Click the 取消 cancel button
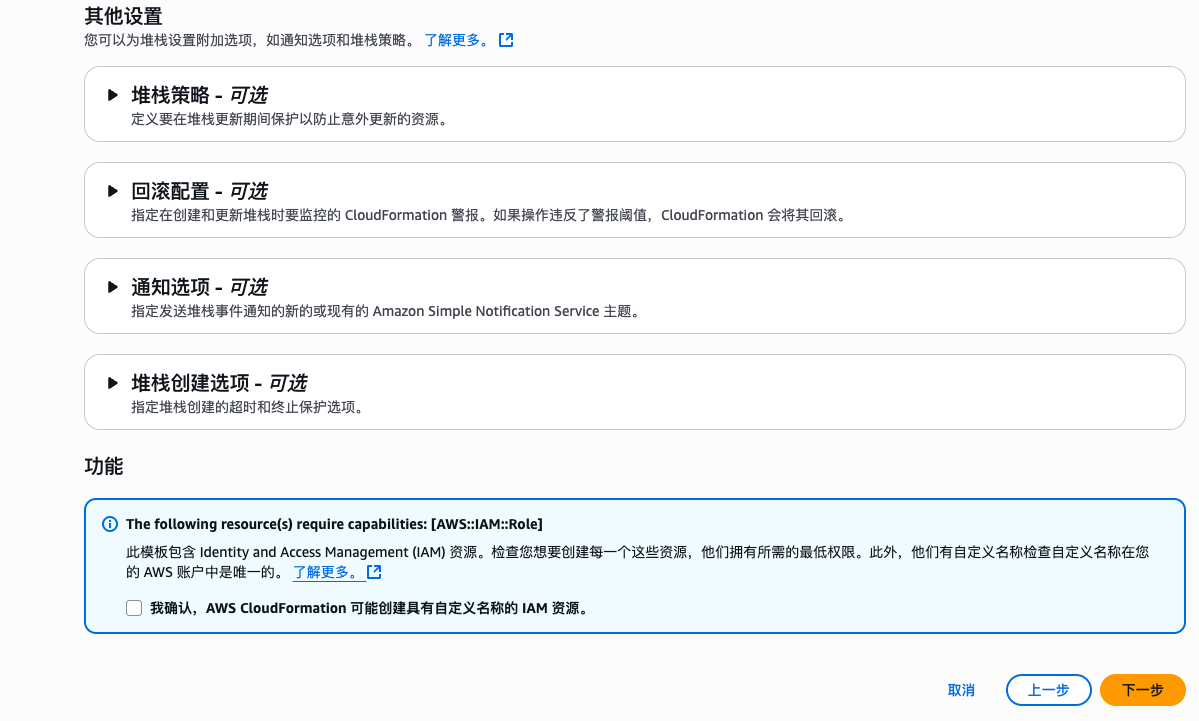The width and height of the screenshot is (1199, 721). 961,690
